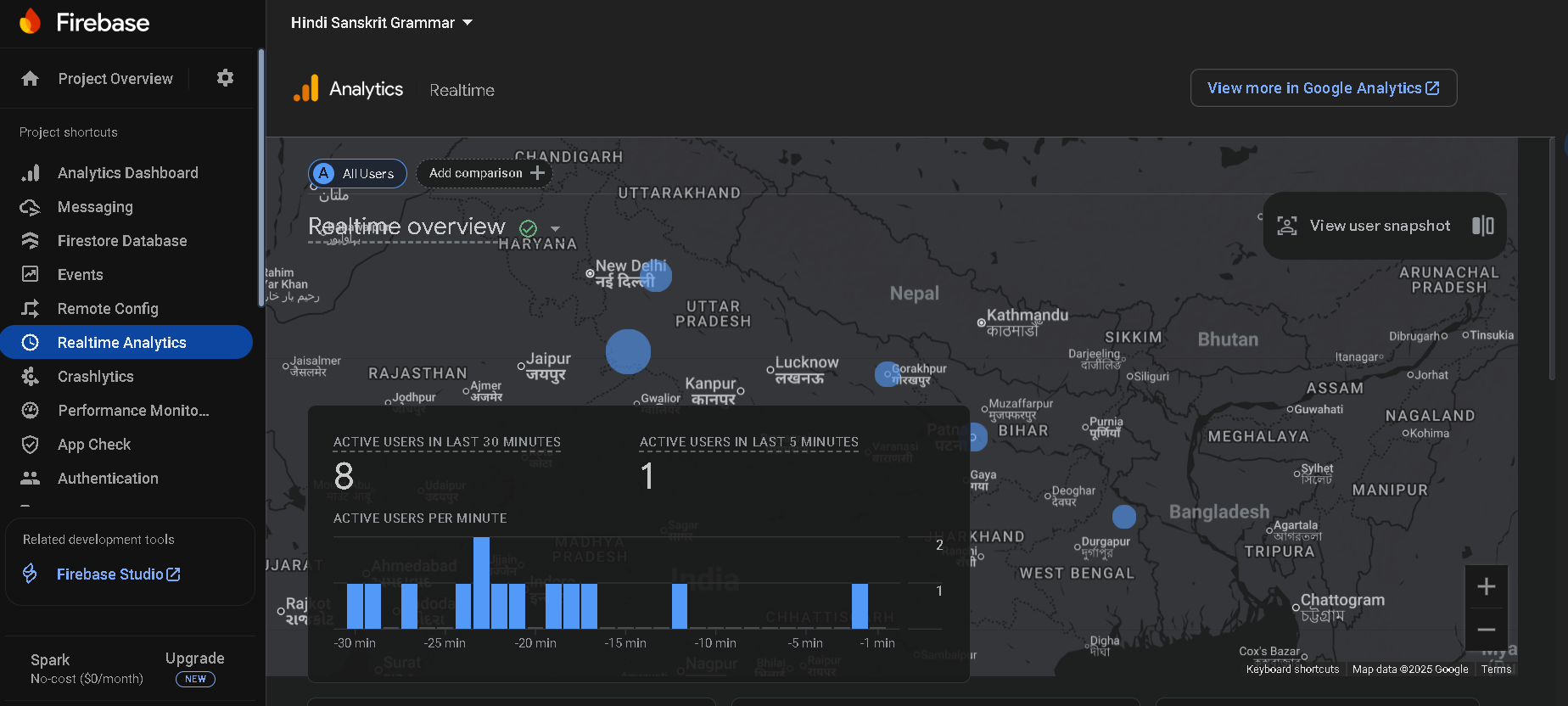Open project settings gear icon
Viewport: 1568px width, 706px height.
click(225, 78)
